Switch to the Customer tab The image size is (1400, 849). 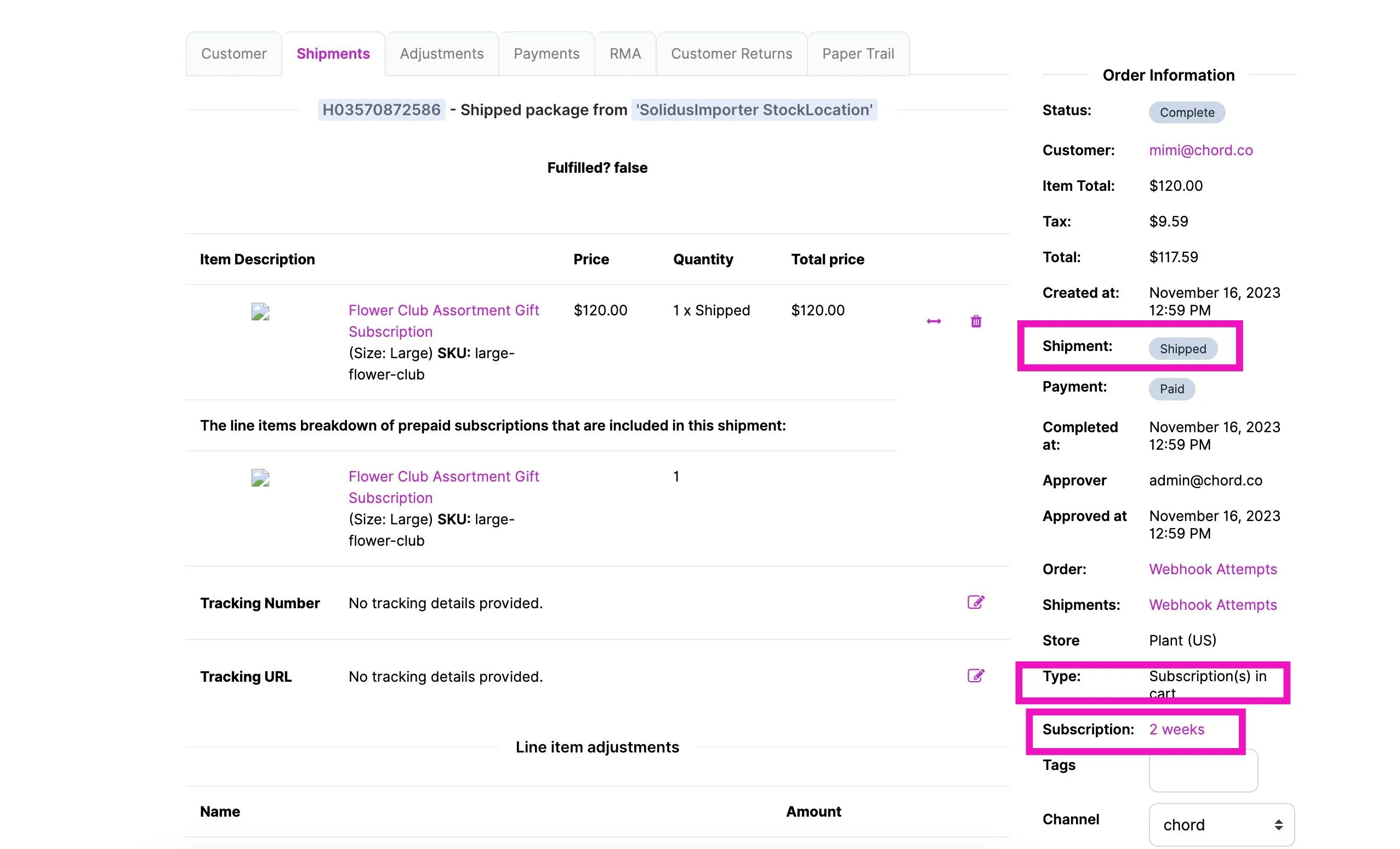pyautogui.click(x=234, y=53)
